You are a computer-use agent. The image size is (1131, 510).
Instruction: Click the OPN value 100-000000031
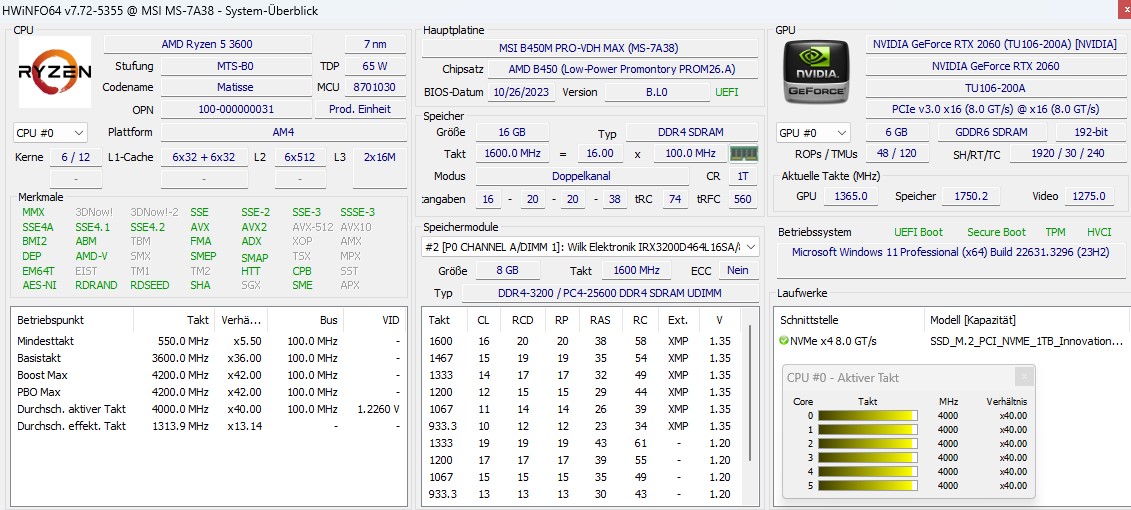coord(235,110)
